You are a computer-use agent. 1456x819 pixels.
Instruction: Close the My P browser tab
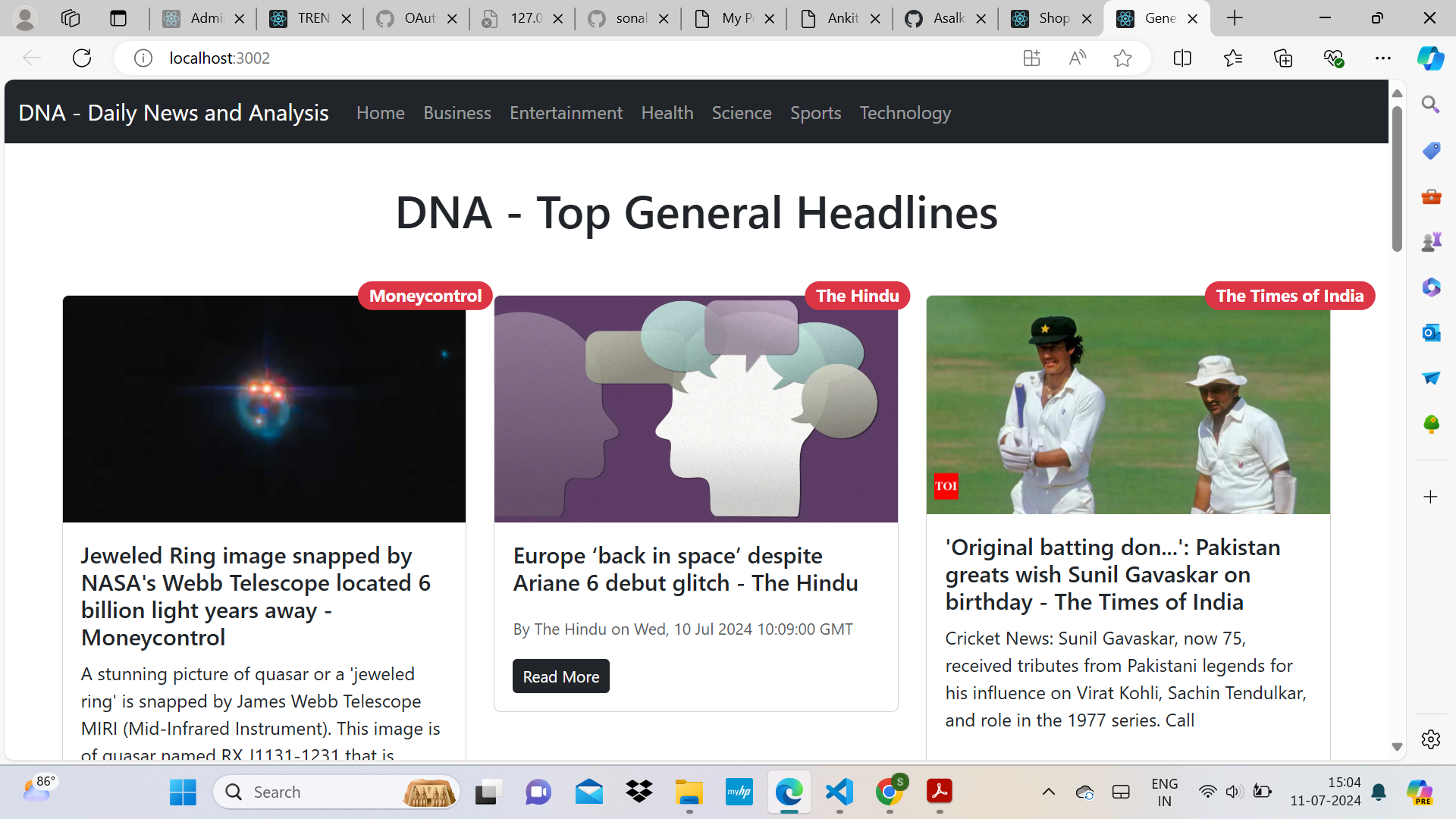(x=770, y=19)
